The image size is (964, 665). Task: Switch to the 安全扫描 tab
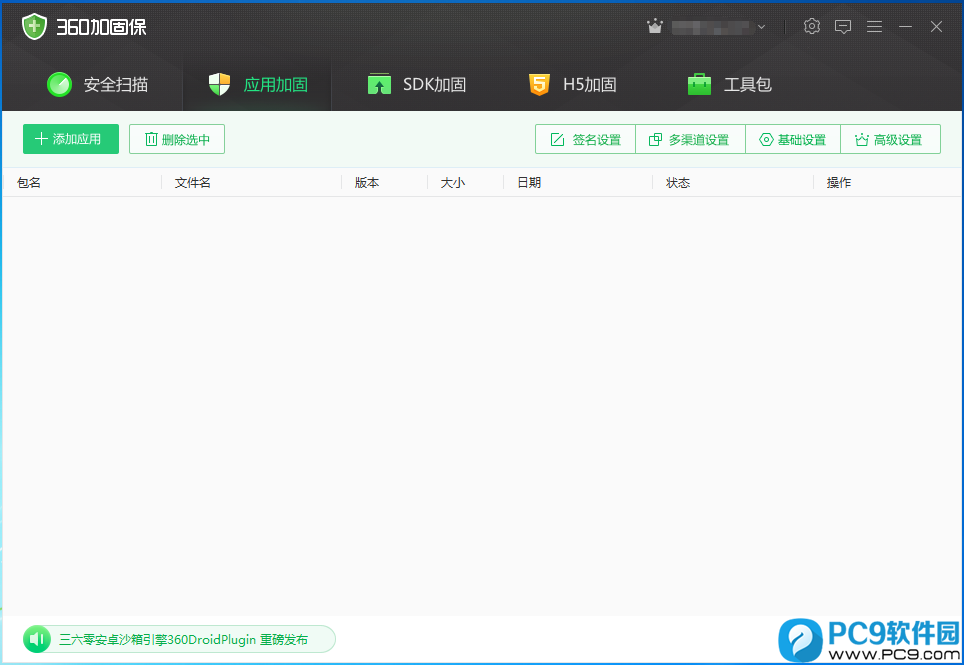point(97,84)
